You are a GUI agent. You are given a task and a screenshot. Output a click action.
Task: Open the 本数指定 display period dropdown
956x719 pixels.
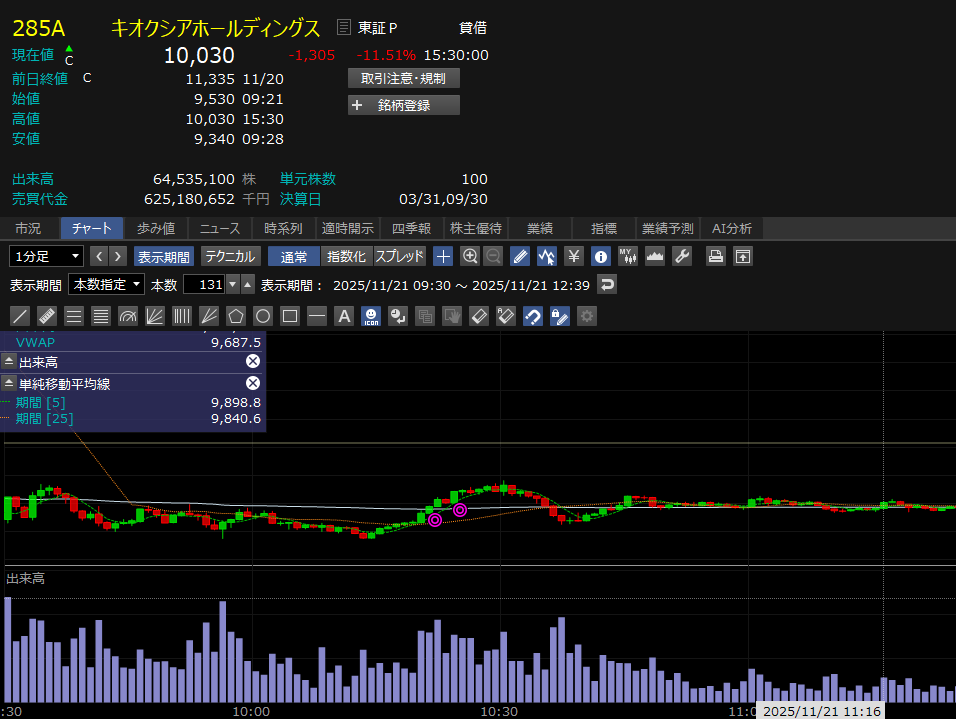(x=106, y=284)
